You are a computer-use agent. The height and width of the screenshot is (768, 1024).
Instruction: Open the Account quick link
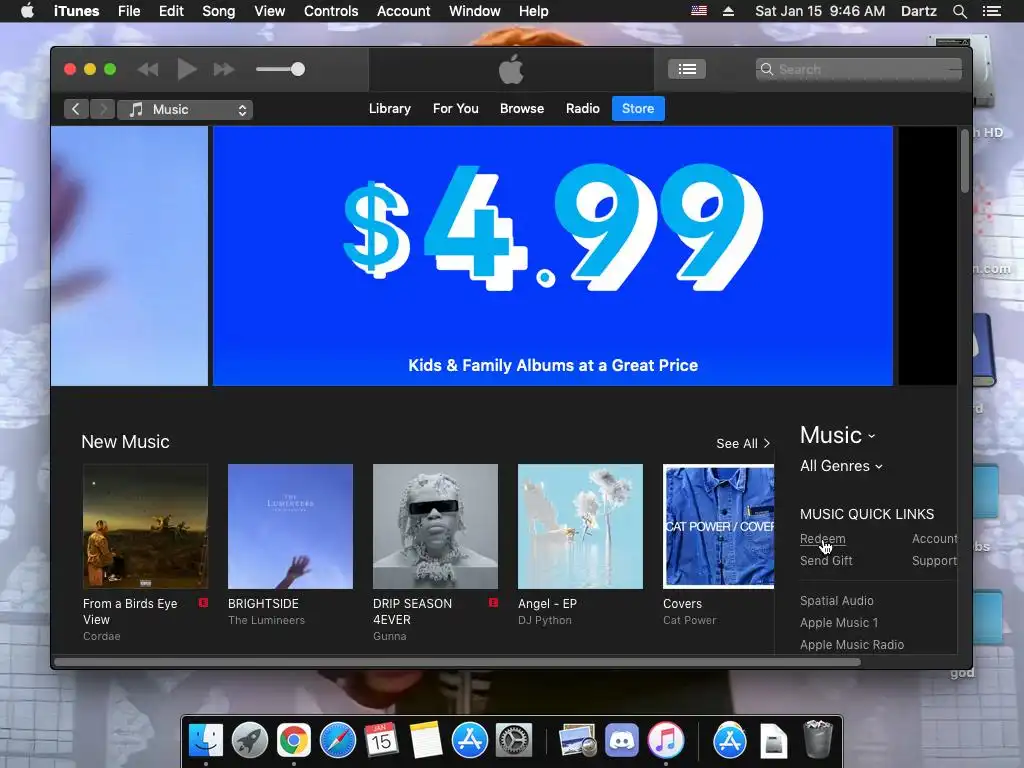point(935,539)
